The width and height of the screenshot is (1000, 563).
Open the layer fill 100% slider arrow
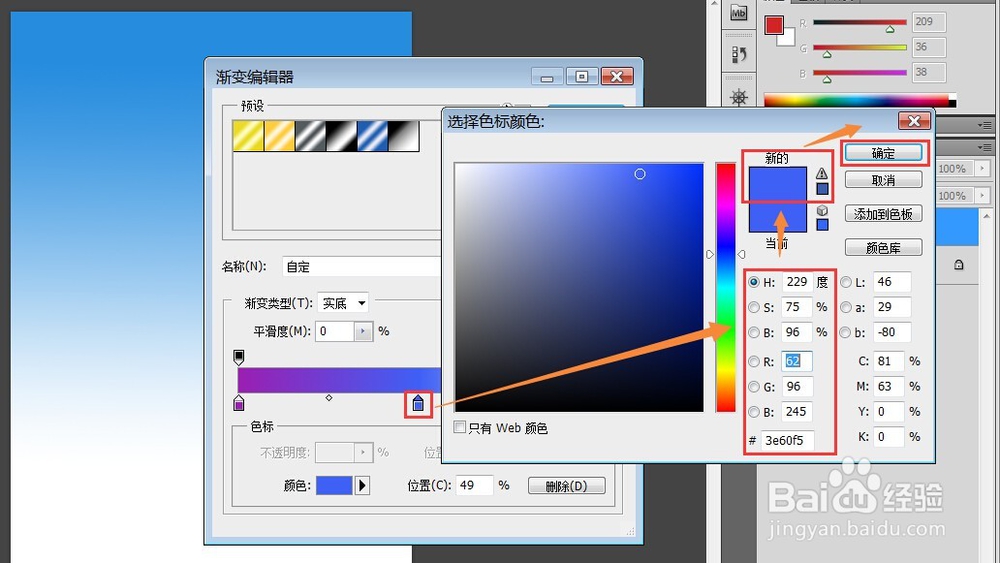pyautogui.click(x=982, y=195)
